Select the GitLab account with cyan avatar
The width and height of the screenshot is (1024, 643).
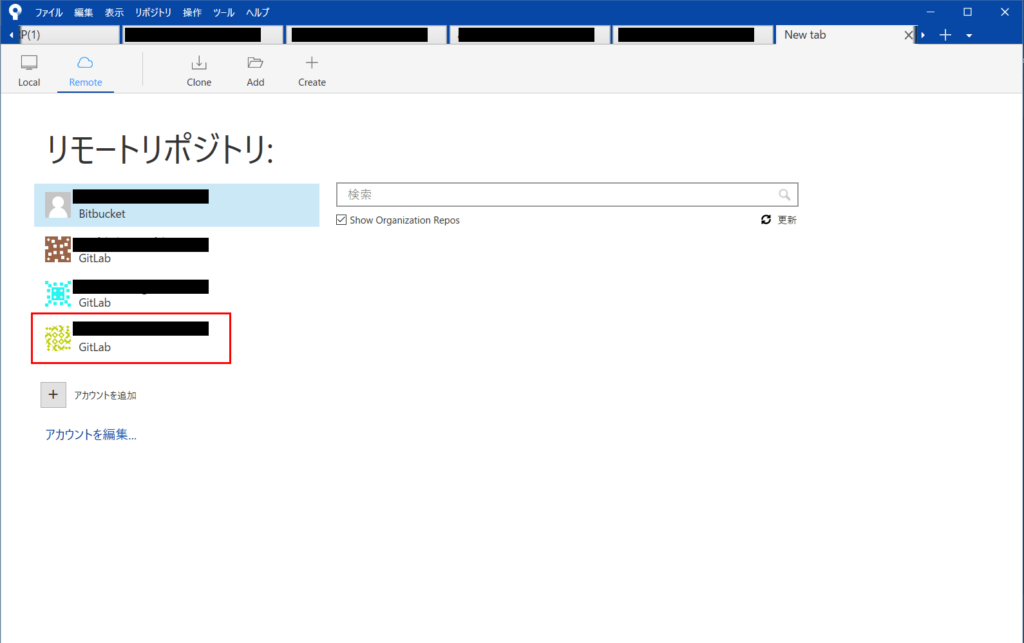click(176, 294)
